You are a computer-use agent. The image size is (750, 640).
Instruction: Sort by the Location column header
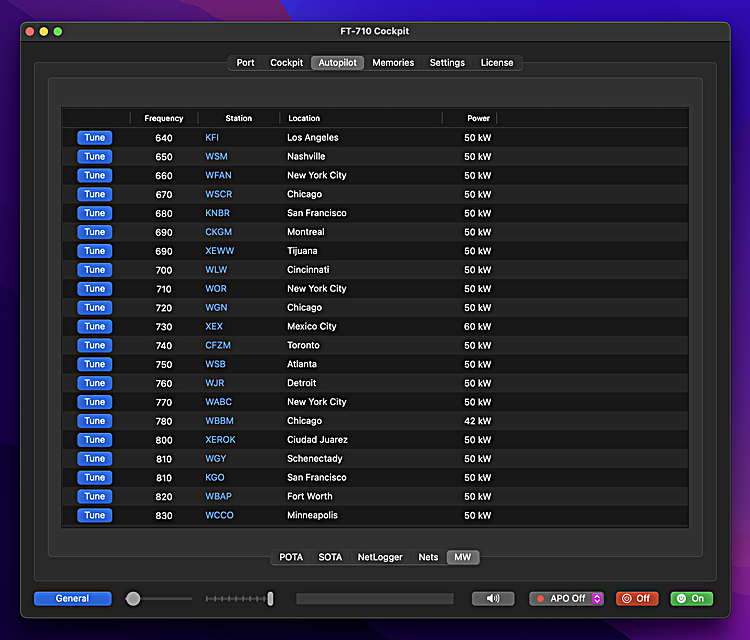coord(361,118)
